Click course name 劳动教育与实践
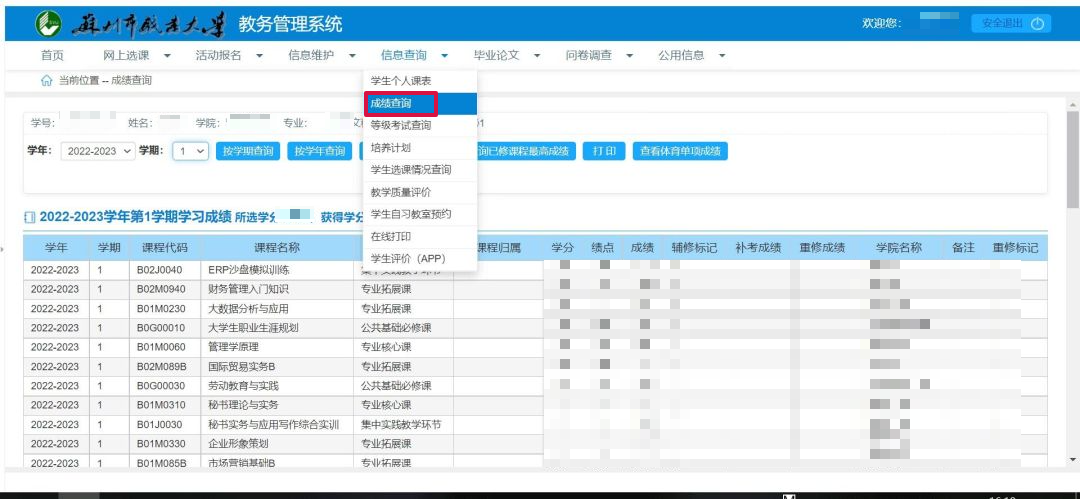 [x=243, y=385]
